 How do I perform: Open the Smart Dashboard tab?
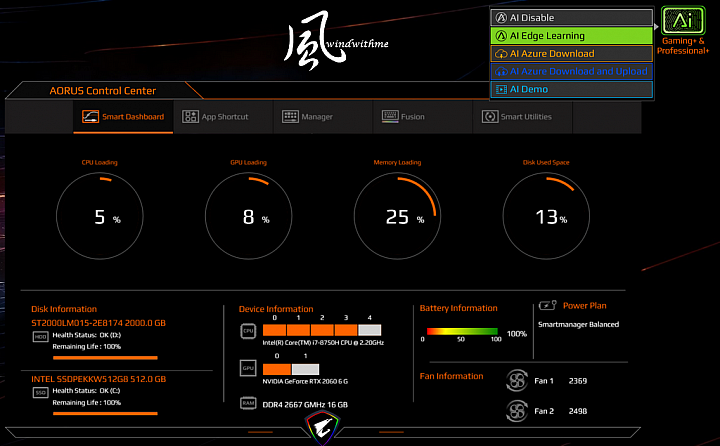[x=123, y=117]
